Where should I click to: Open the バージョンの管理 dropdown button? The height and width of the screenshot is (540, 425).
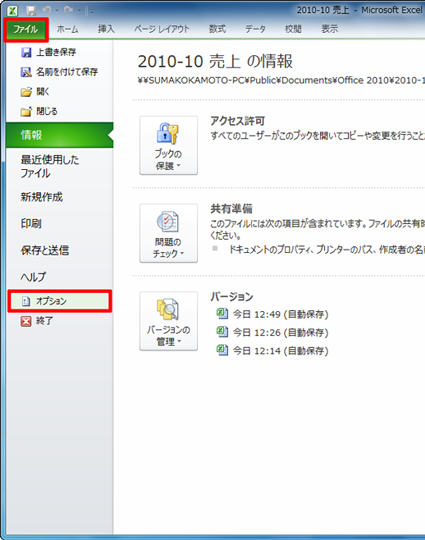point(168,321)
